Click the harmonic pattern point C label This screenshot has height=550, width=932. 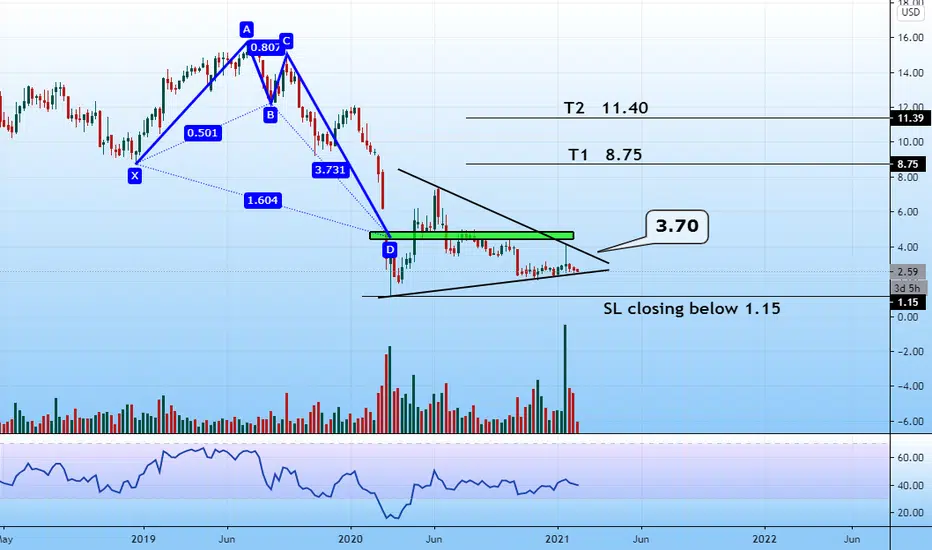286,41
